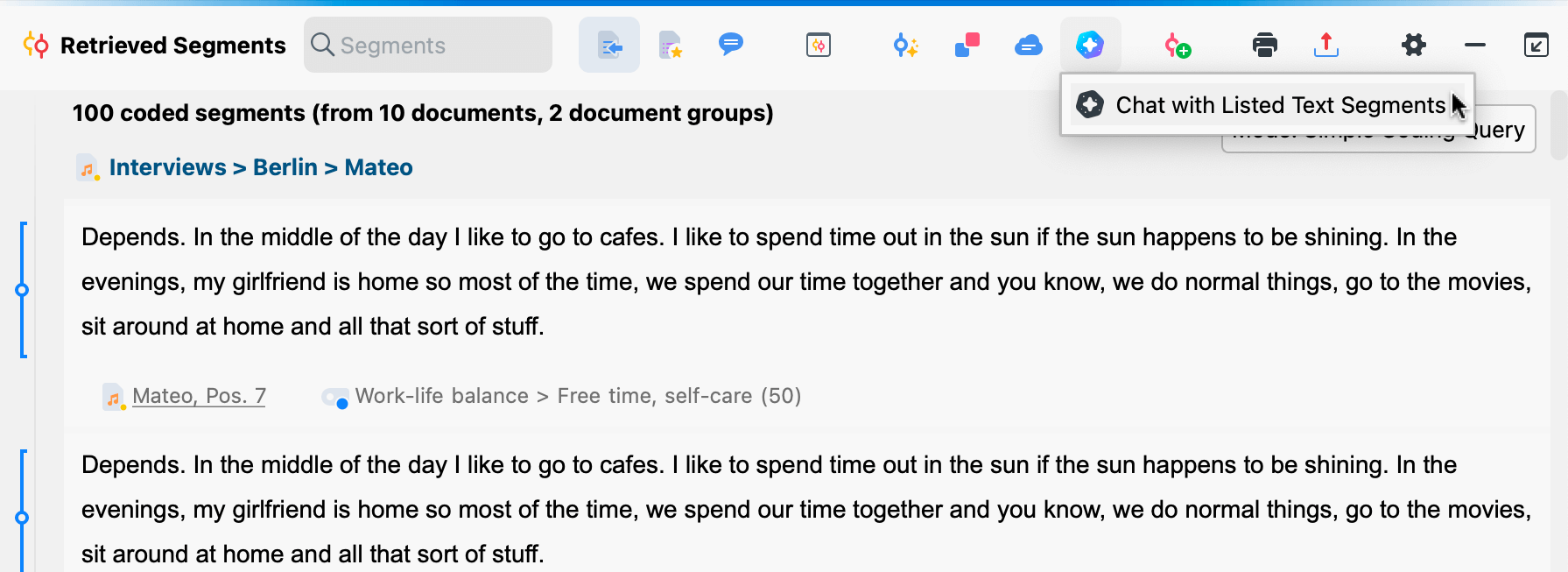The height and width of the screenshot is (572, 1568).
Task: Open the Mateo, Pos. 7 source link
Action: click(199, 396)
